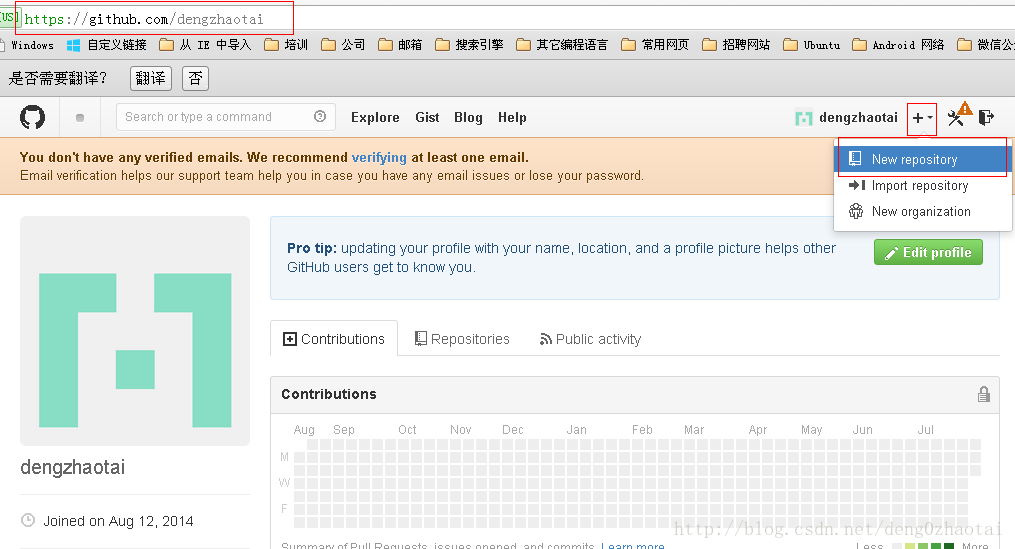Image resolution: width=1015 pixels, height=549 pixels.
Task: Click the Edit profile button
Action: [928, 252]
